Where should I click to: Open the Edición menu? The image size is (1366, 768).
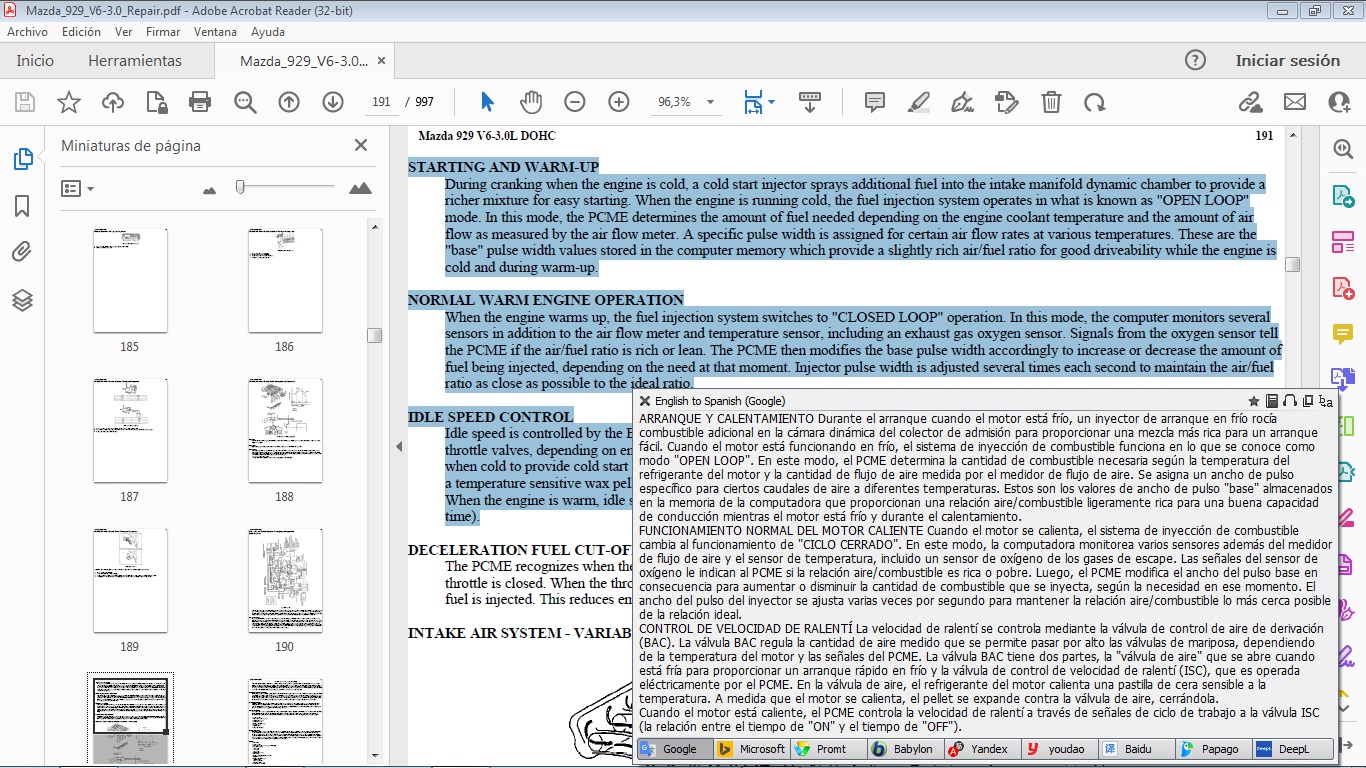pos(81,32)
